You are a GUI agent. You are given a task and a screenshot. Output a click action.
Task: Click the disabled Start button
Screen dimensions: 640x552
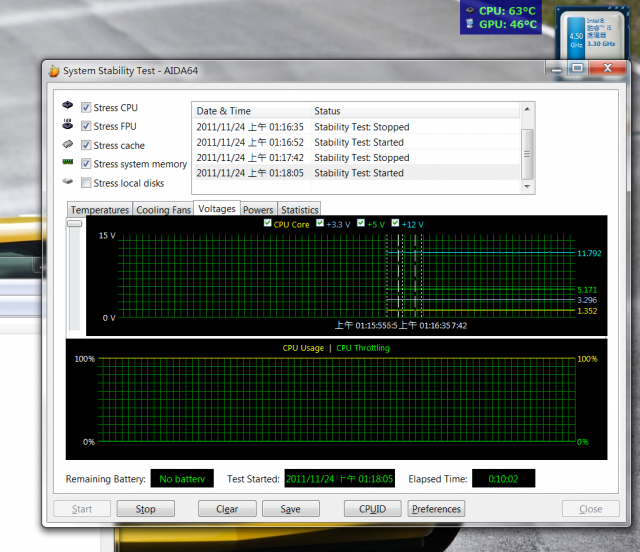(x=82, y=509)
